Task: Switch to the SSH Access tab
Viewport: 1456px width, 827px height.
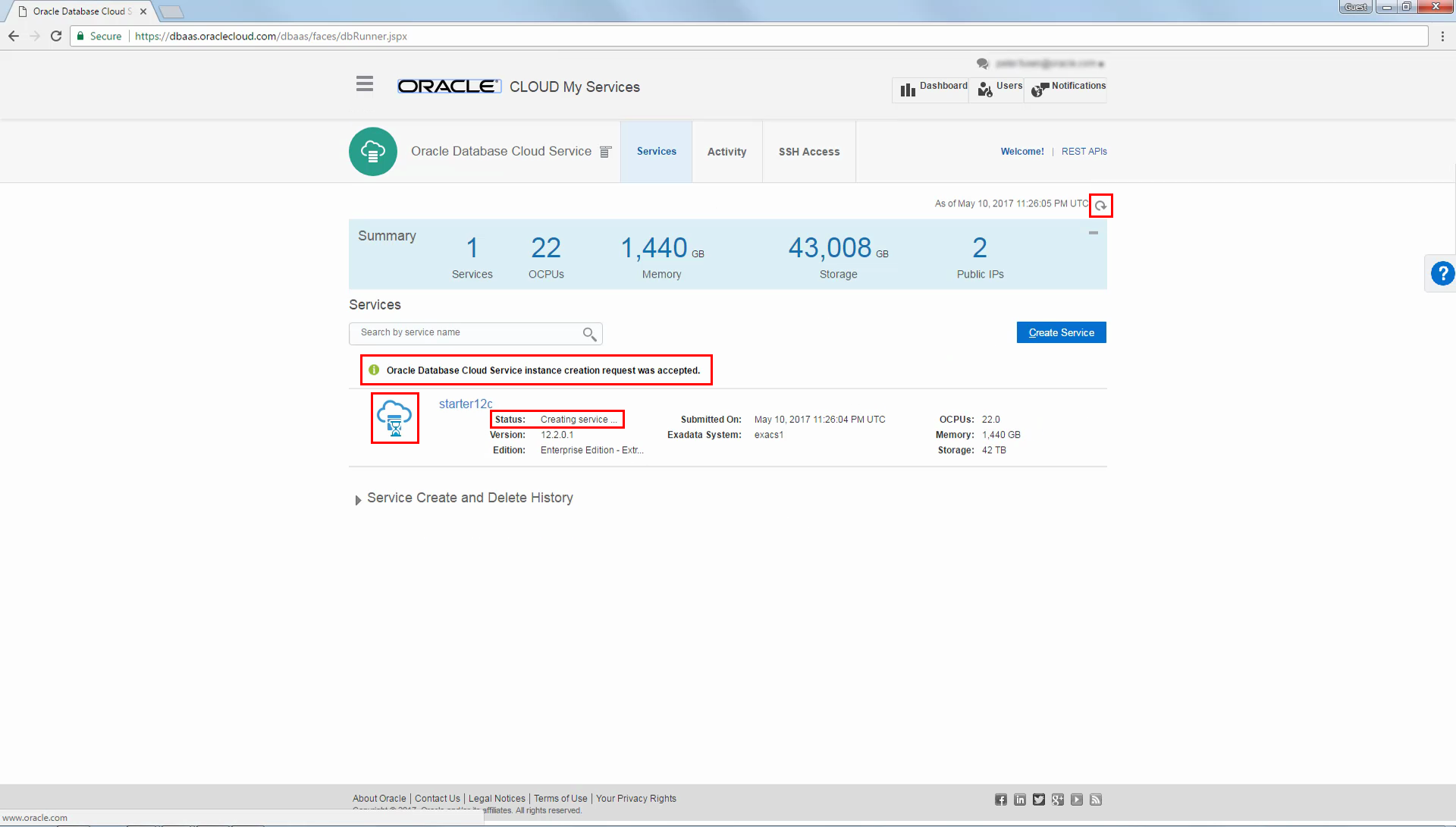Action: 809,152
